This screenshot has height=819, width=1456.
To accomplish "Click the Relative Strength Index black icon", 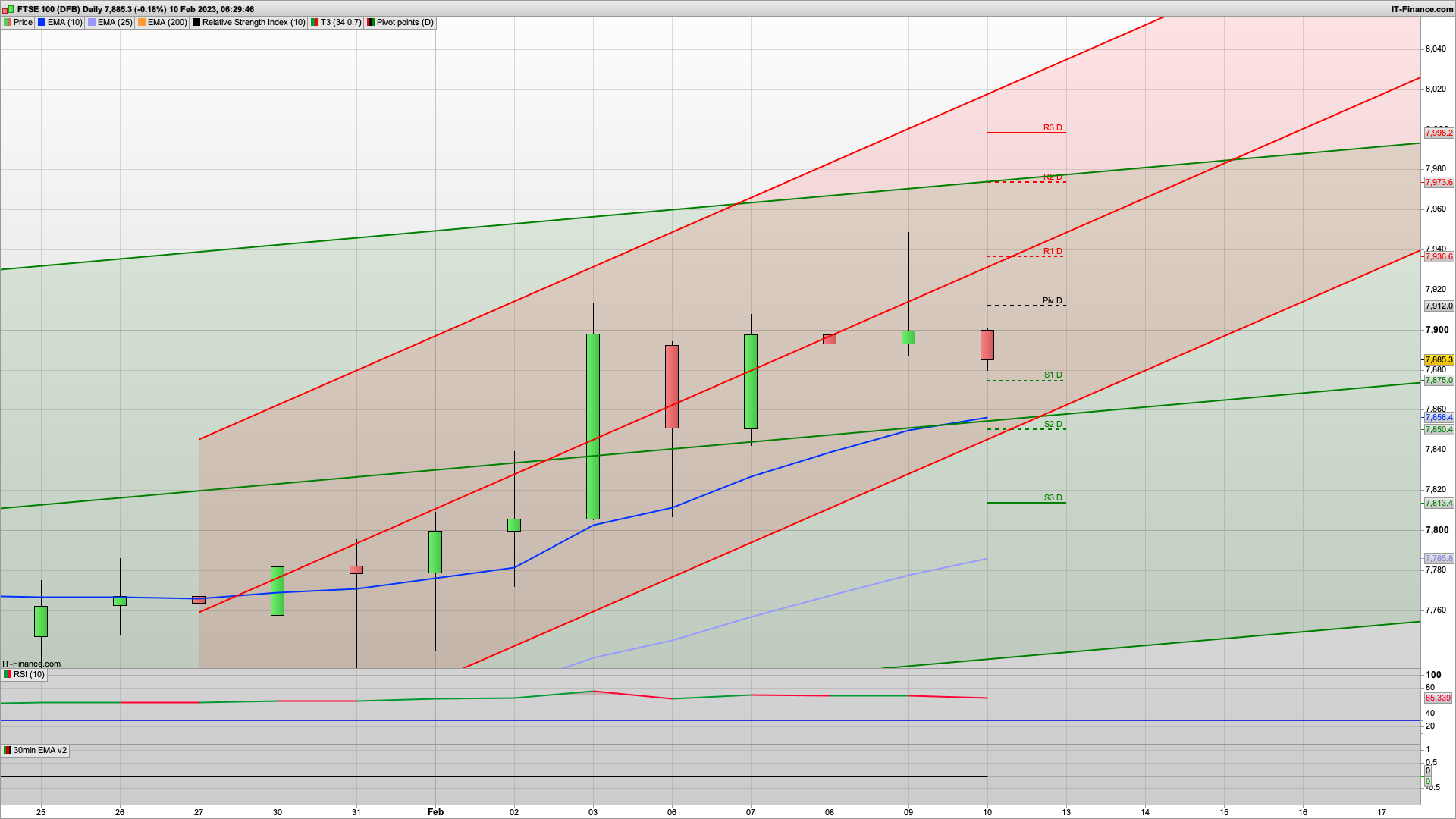I will pos(196,23).
